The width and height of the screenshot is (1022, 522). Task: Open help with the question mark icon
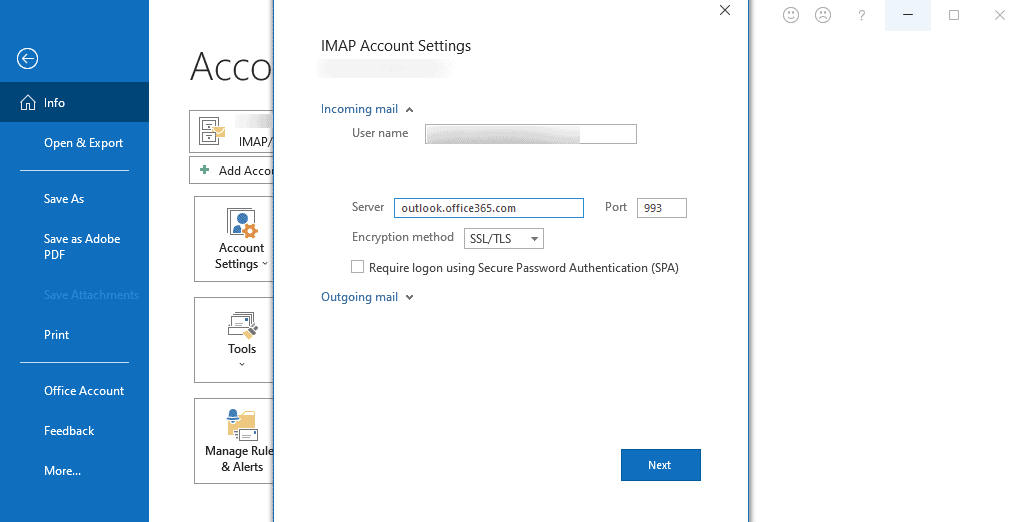pyautogui.click(x=862, y=15)
